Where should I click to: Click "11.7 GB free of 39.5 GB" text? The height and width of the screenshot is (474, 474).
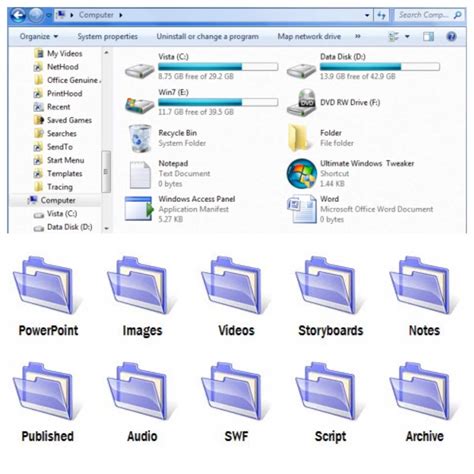click(x=196, y=112)
